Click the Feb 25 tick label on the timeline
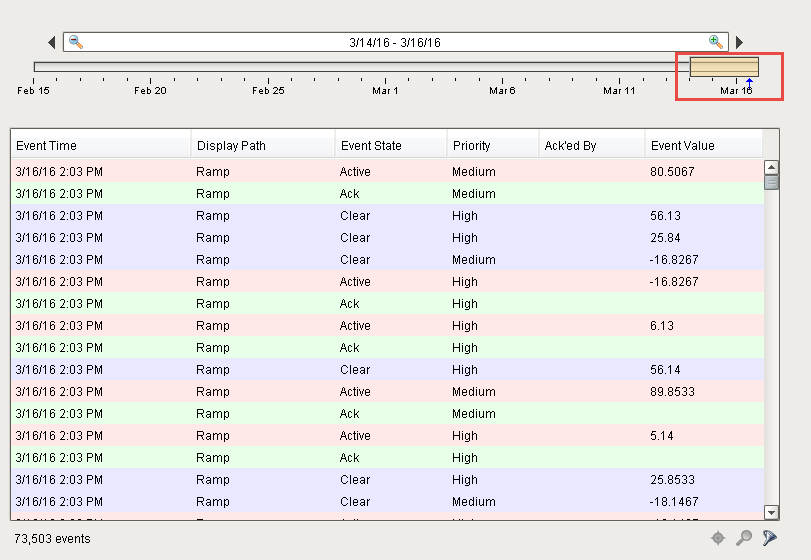 point(268,90)
